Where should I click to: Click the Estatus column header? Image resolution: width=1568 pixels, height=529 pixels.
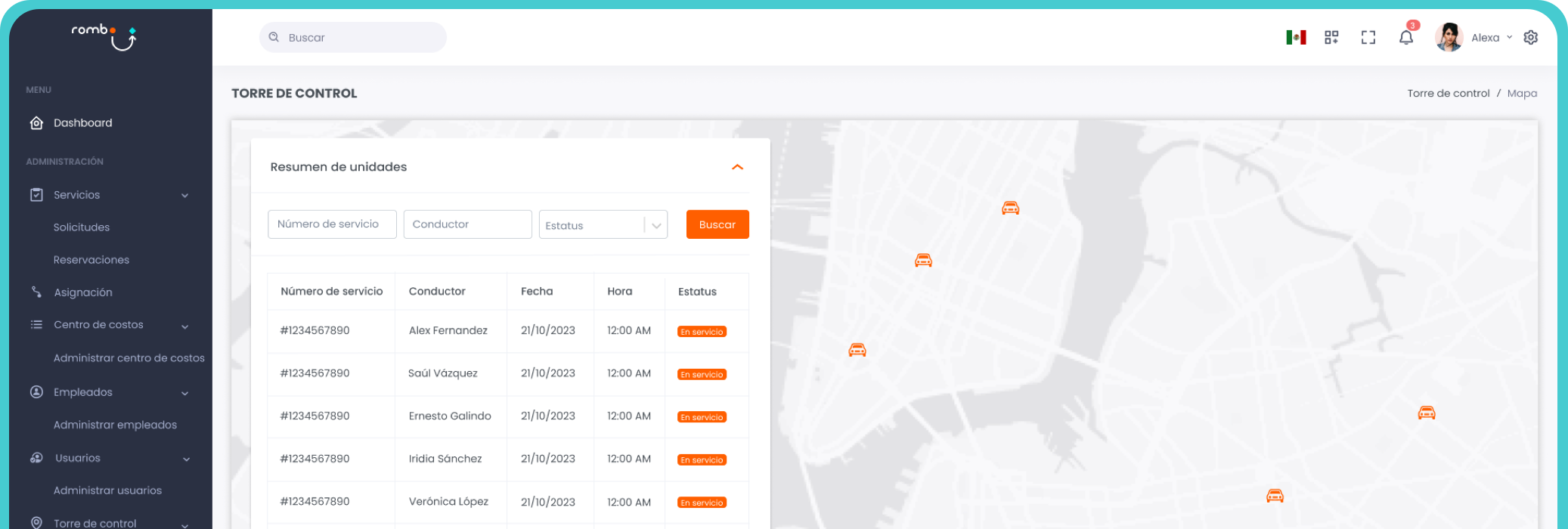pos(697,291)
